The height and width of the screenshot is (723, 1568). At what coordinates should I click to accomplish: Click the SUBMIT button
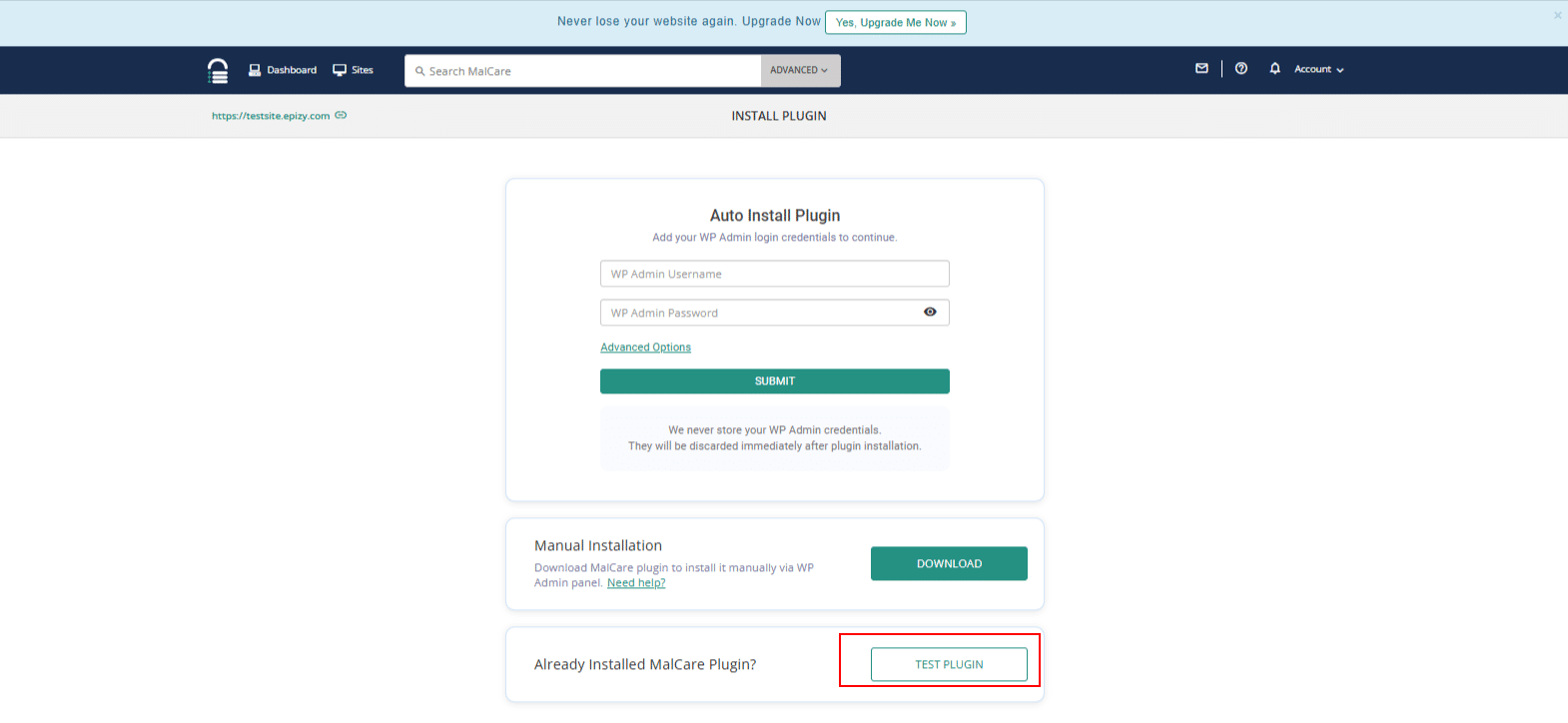775,381
